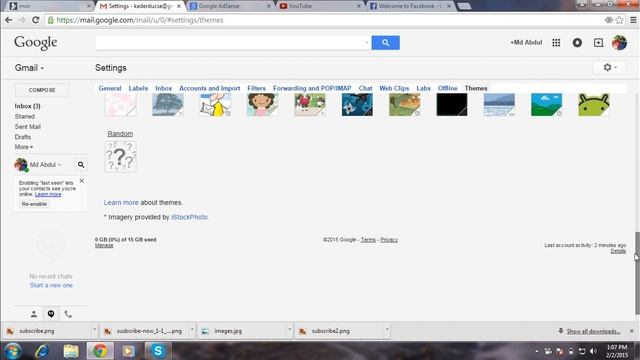
Task: Switch to the General settings tab
Action: (x=110, y=88)
